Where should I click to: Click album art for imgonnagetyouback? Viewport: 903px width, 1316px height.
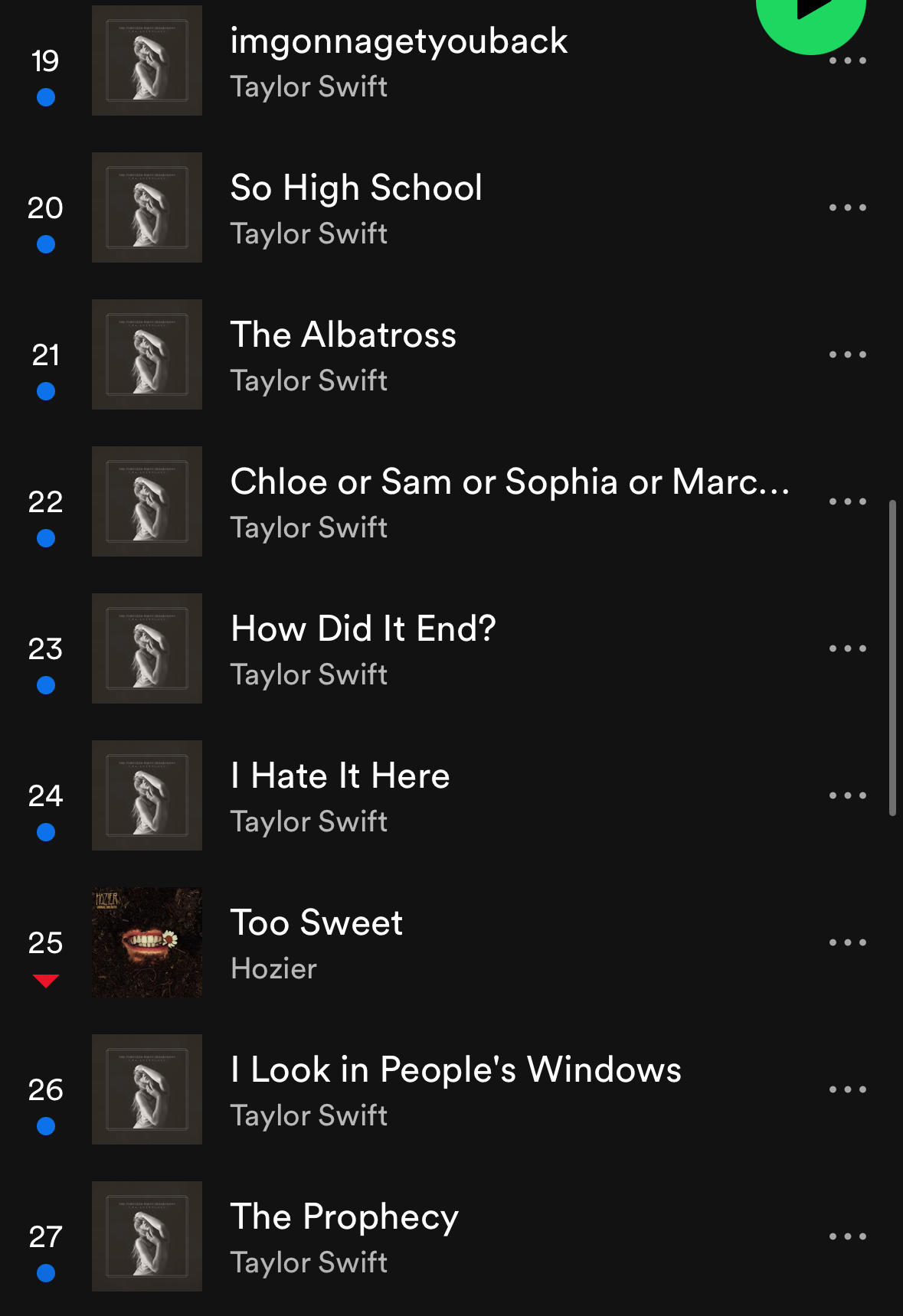(147, 60)
